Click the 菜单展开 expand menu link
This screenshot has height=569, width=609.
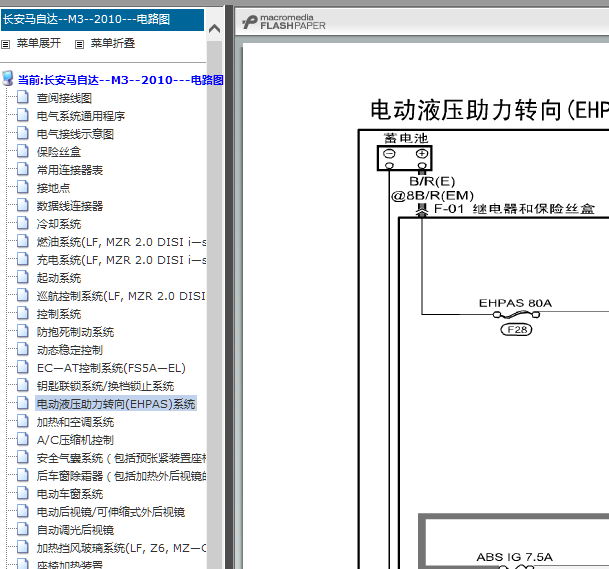(x=38, y=43)
